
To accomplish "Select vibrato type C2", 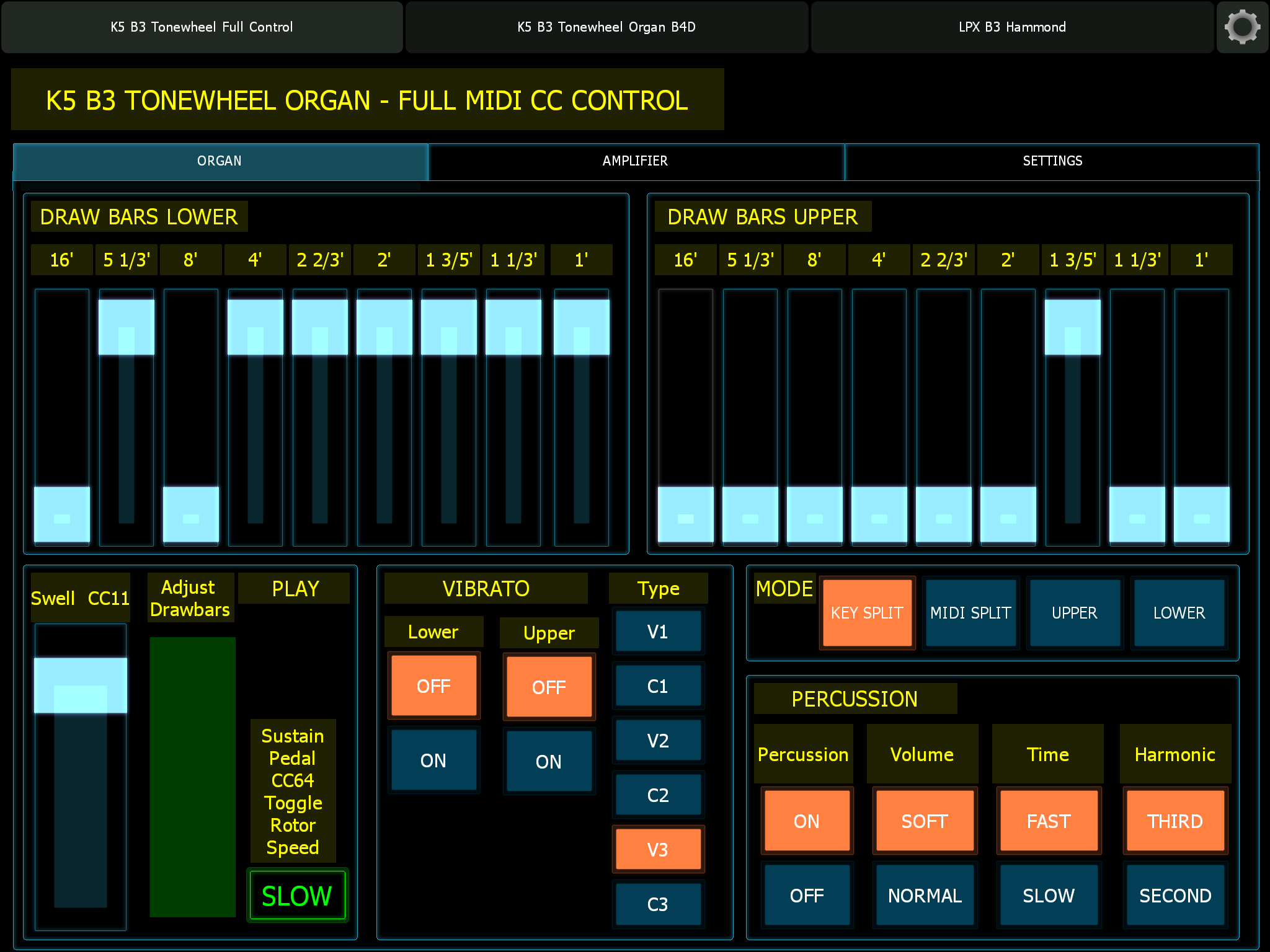I will 659,795.
